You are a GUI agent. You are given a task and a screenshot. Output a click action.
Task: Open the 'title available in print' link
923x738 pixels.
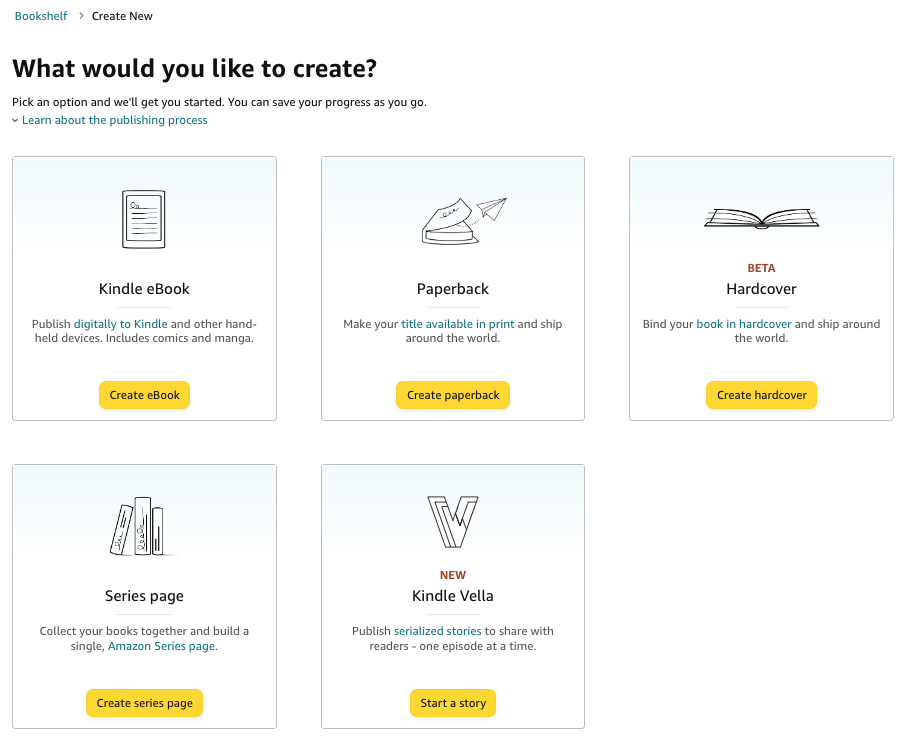[x=457, y=324]
